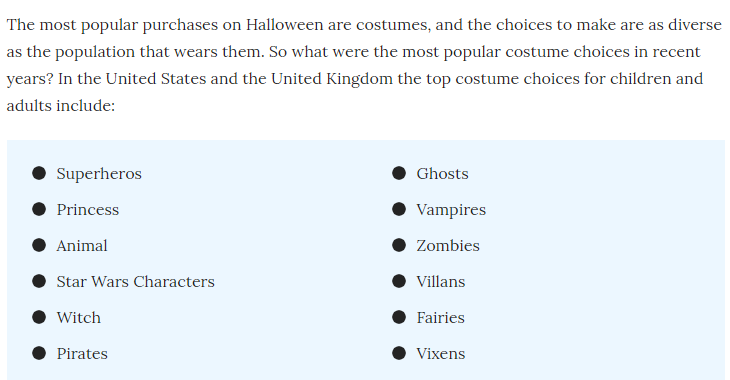Click the word Halloween in the paragraph
This screenshot has height=380, width=730.
284,24
